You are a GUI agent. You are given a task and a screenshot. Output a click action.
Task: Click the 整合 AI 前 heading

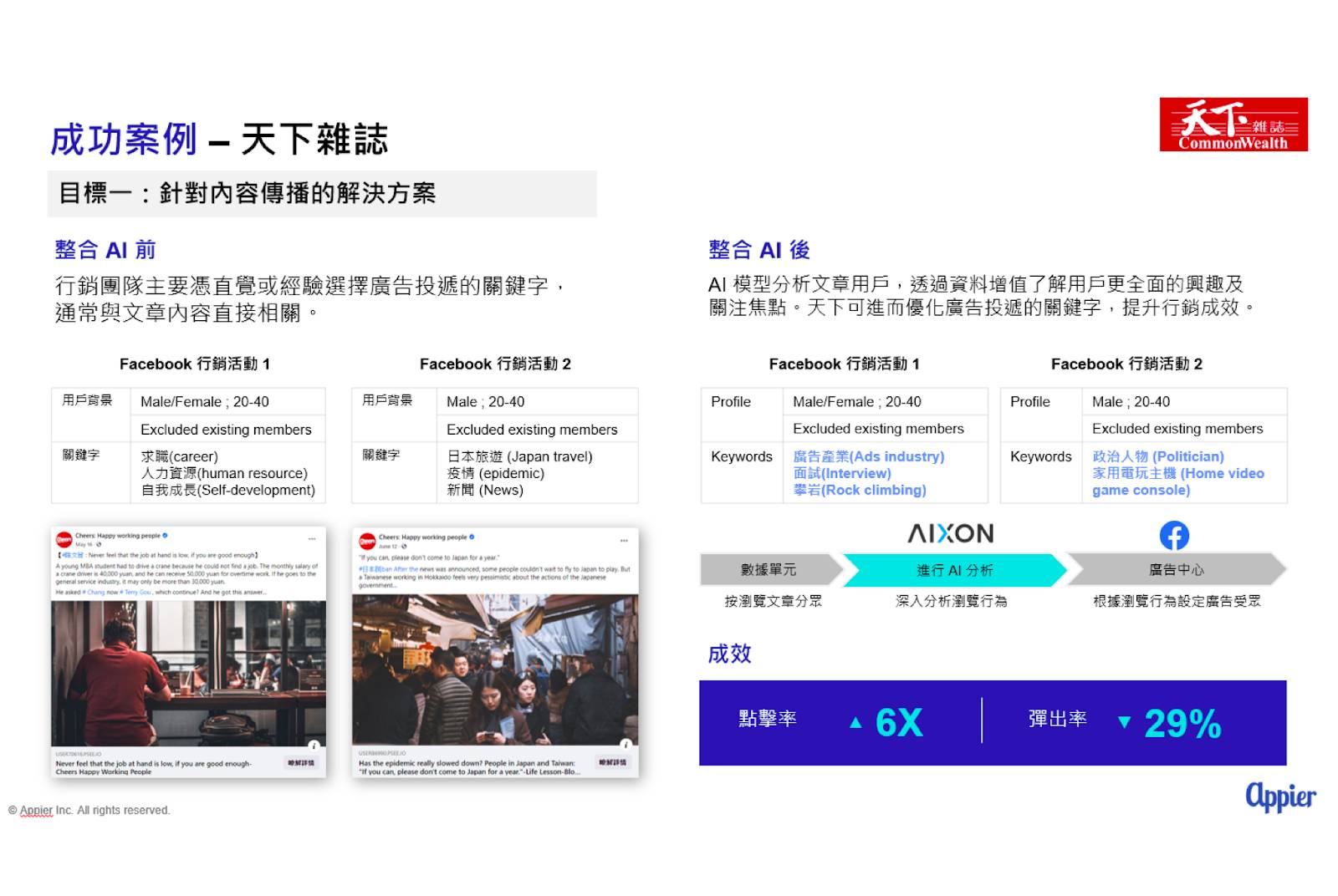point(105,250)
